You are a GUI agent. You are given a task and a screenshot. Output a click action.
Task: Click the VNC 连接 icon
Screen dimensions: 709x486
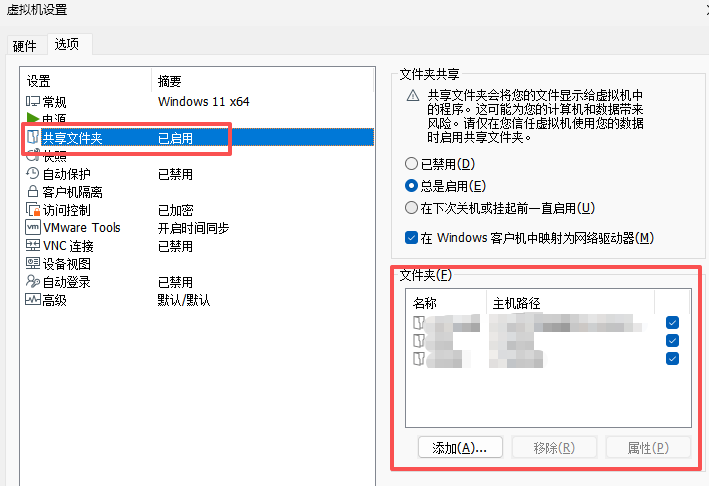click(x=33, y=245)
